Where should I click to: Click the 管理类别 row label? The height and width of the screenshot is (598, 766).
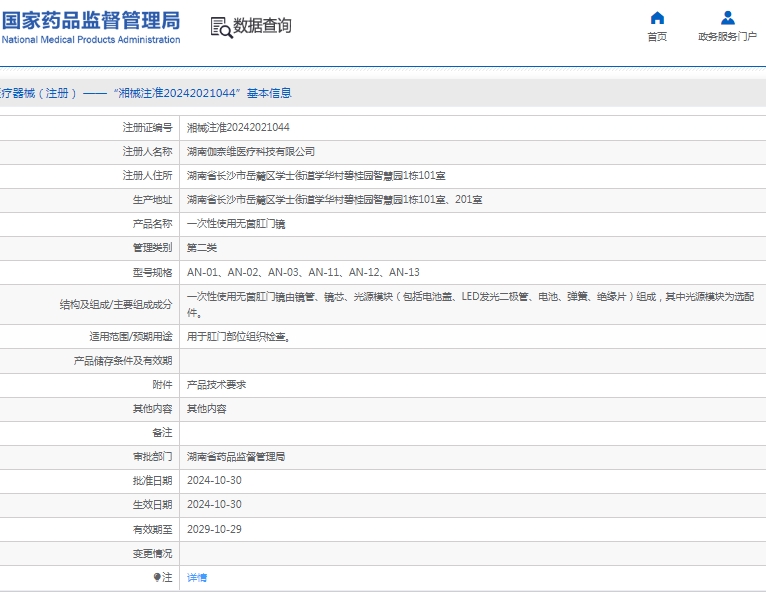tap(152, 248)
